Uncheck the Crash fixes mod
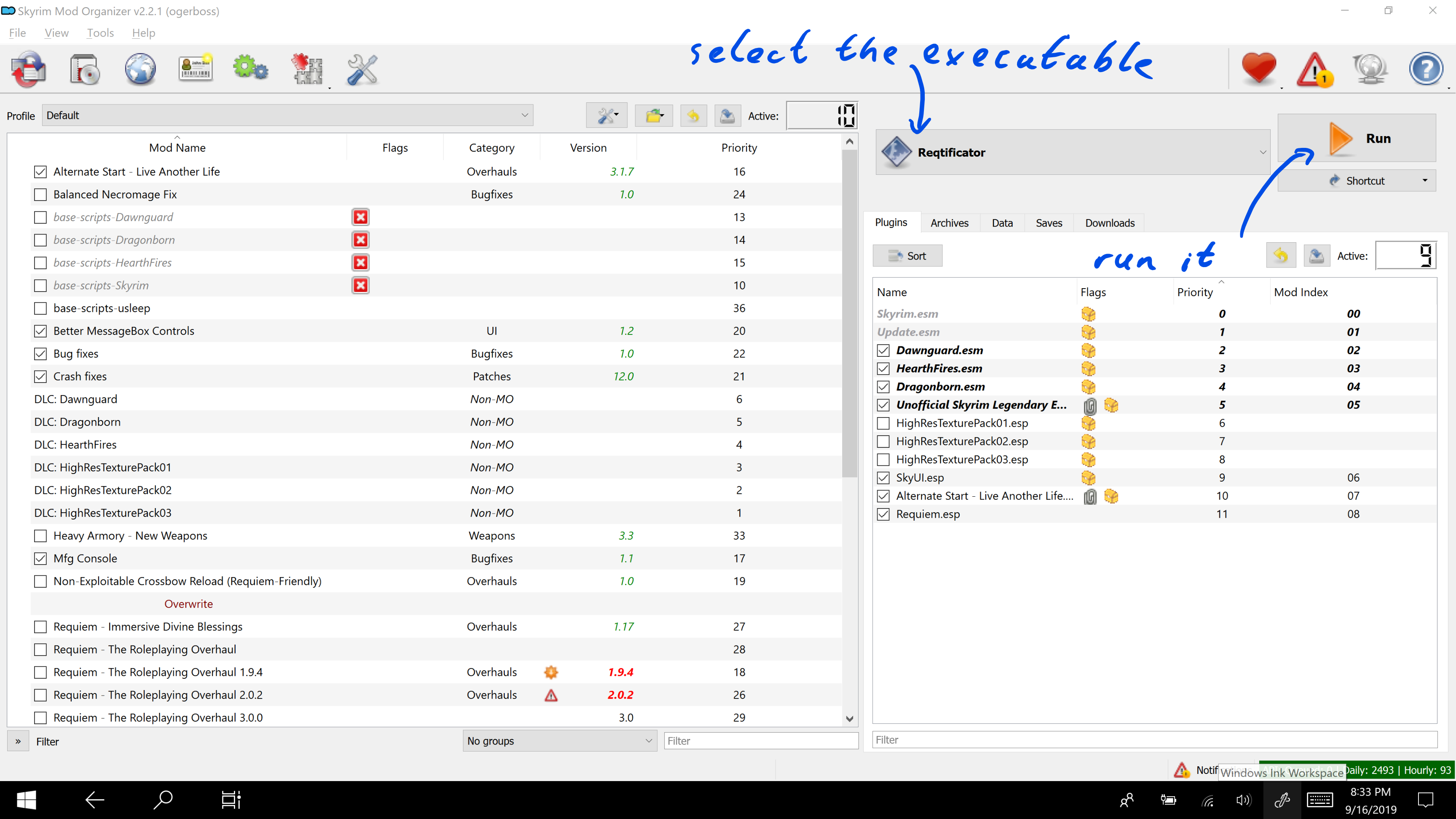This screenshot has height=819, width=1456. click(40, 377)
